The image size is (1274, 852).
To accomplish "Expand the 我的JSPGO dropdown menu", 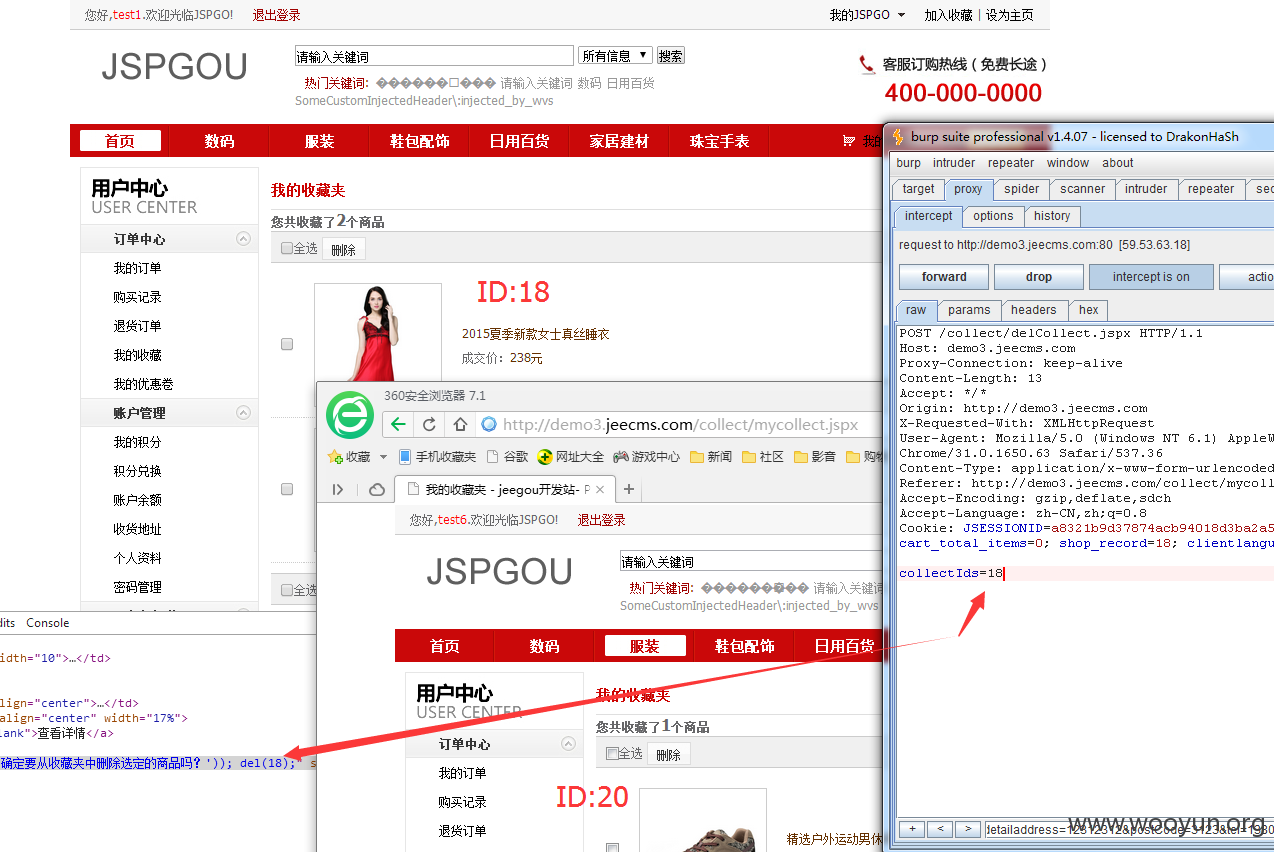I will (x=867, y=15).
